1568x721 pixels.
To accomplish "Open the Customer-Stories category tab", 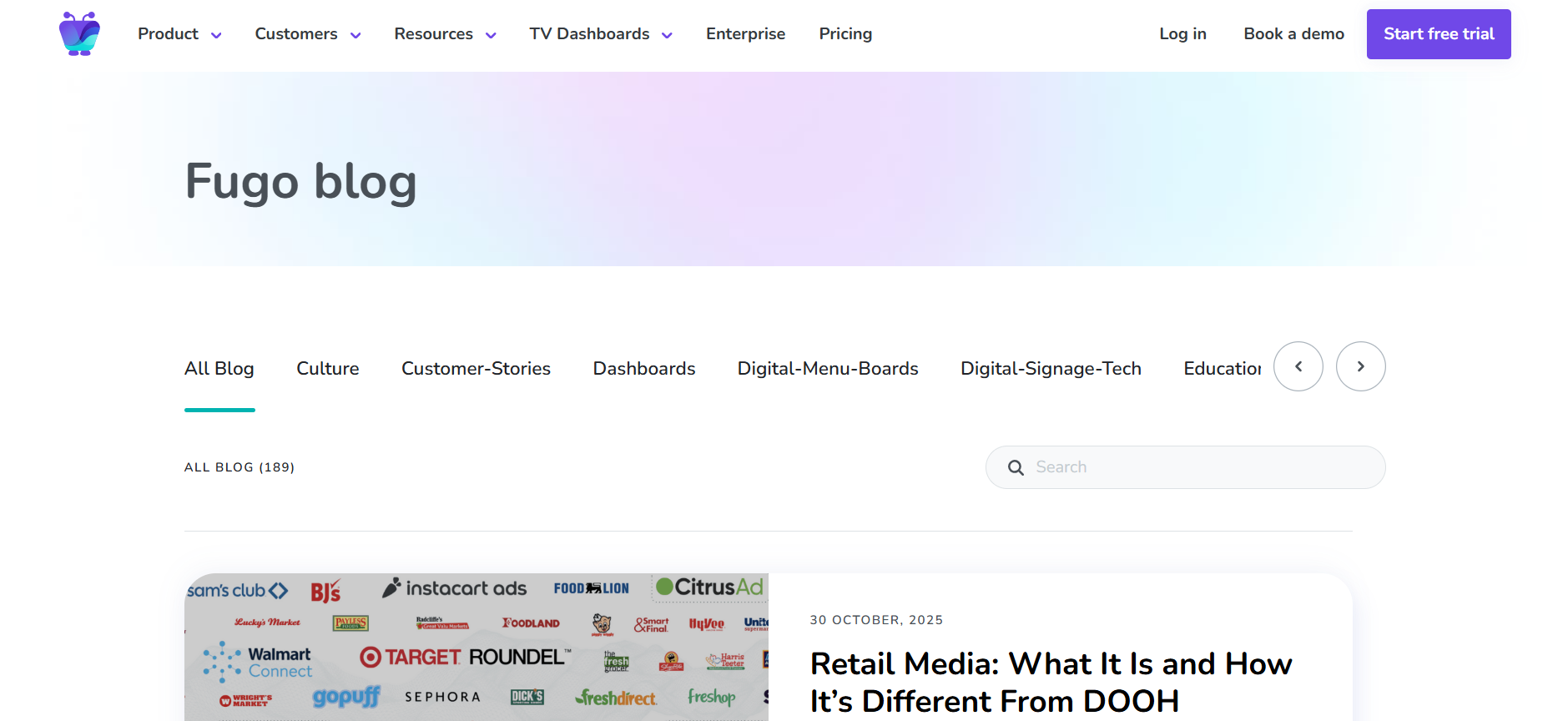I will 476,369.
